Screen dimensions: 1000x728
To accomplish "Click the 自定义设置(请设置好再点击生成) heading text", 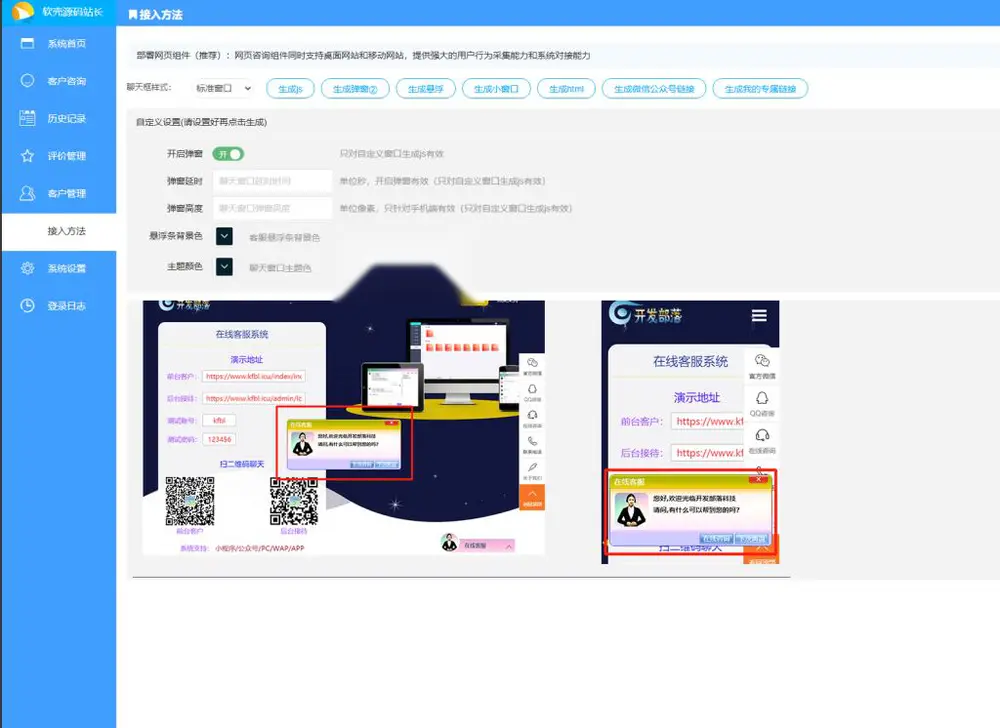I will (x=202, y=122).
